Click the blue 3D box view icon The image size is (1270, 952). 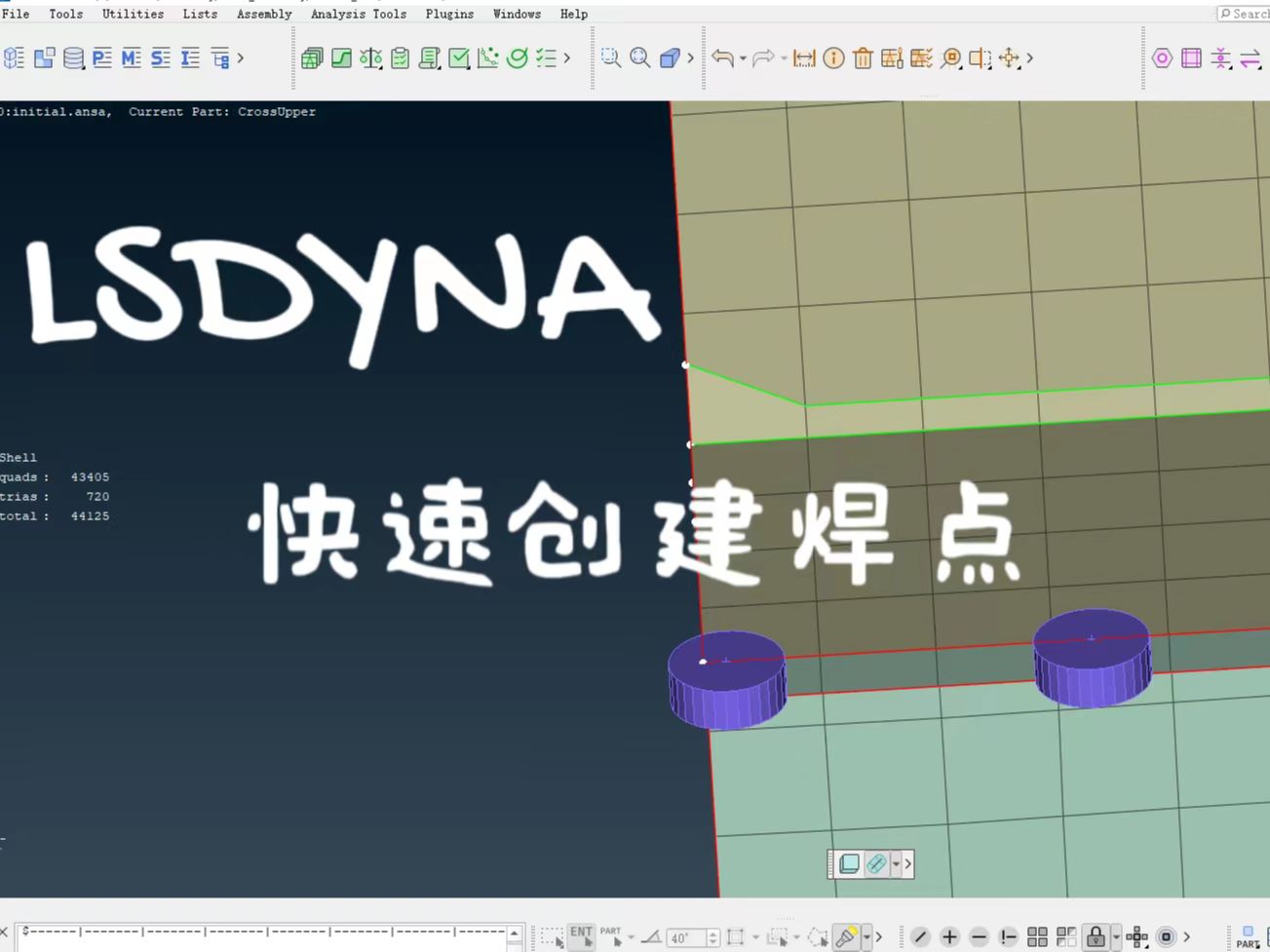(670, 58)
